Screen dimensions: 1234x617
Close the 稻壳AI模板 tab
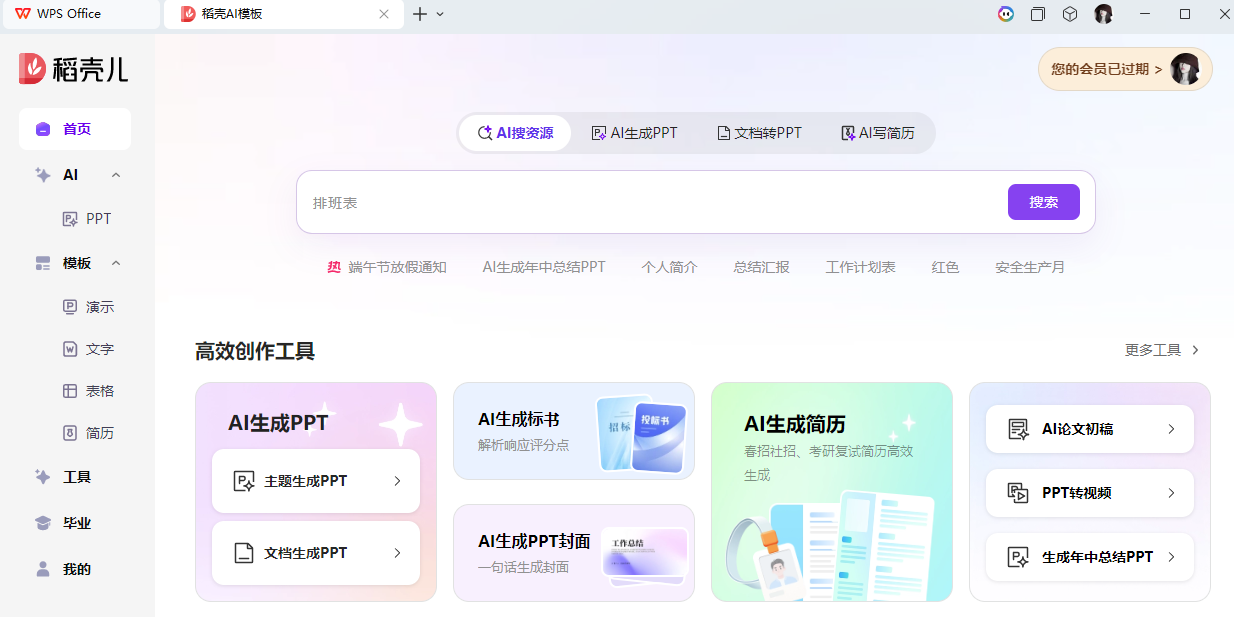(385, 14)
